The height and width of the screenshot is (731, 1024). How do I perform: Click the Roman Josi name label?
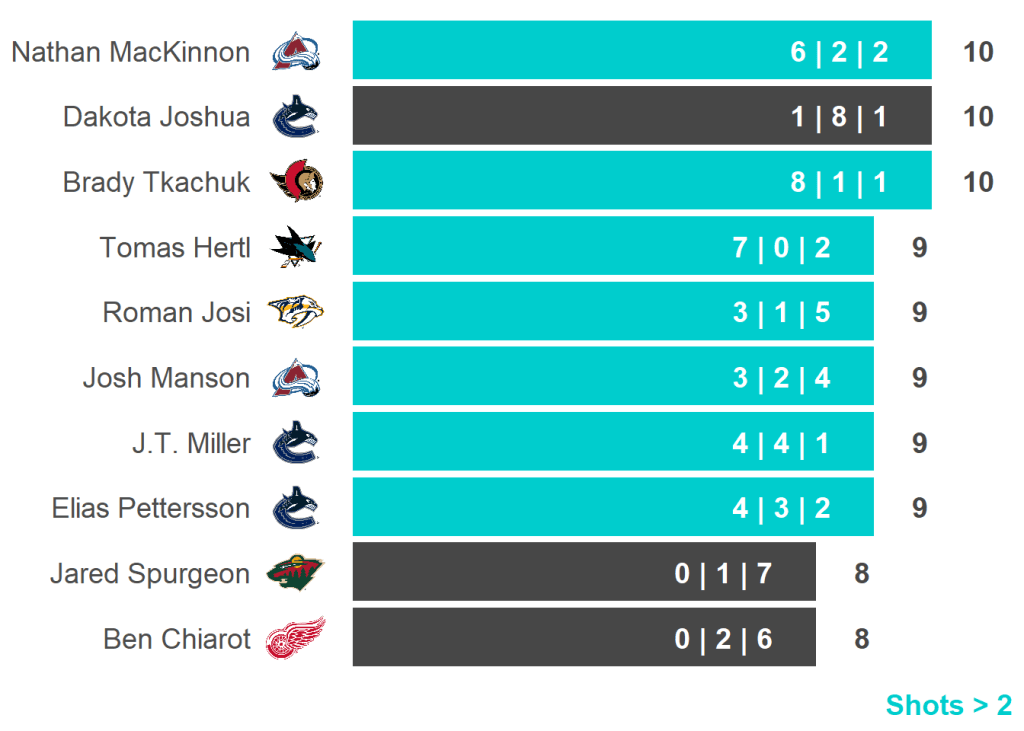176,313
